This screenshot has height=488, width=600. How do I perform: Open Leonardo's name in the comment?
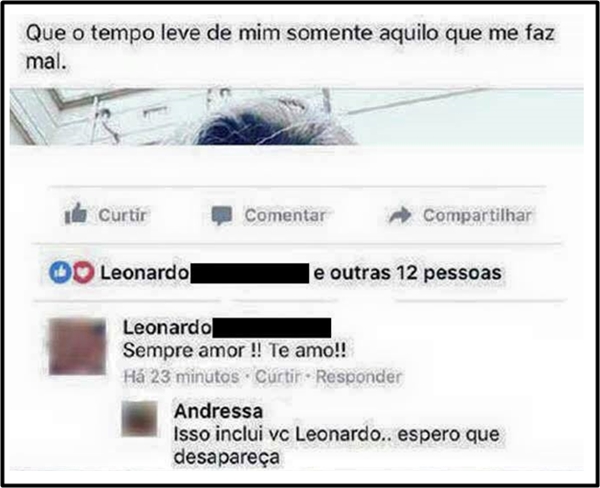(167, 328)
